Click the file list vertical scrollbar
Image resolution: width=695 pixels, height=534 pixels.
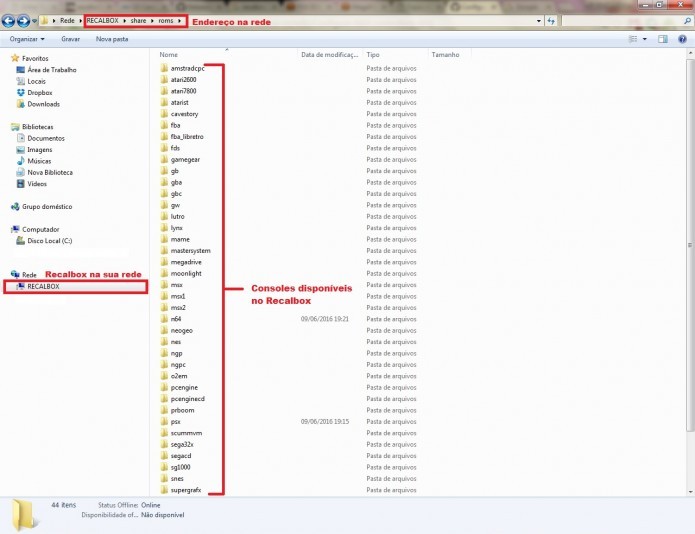(690, 245)
